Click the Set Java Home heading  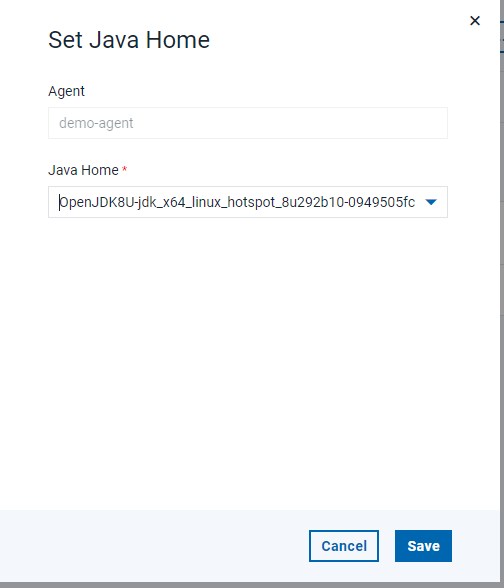coord(129,40)
